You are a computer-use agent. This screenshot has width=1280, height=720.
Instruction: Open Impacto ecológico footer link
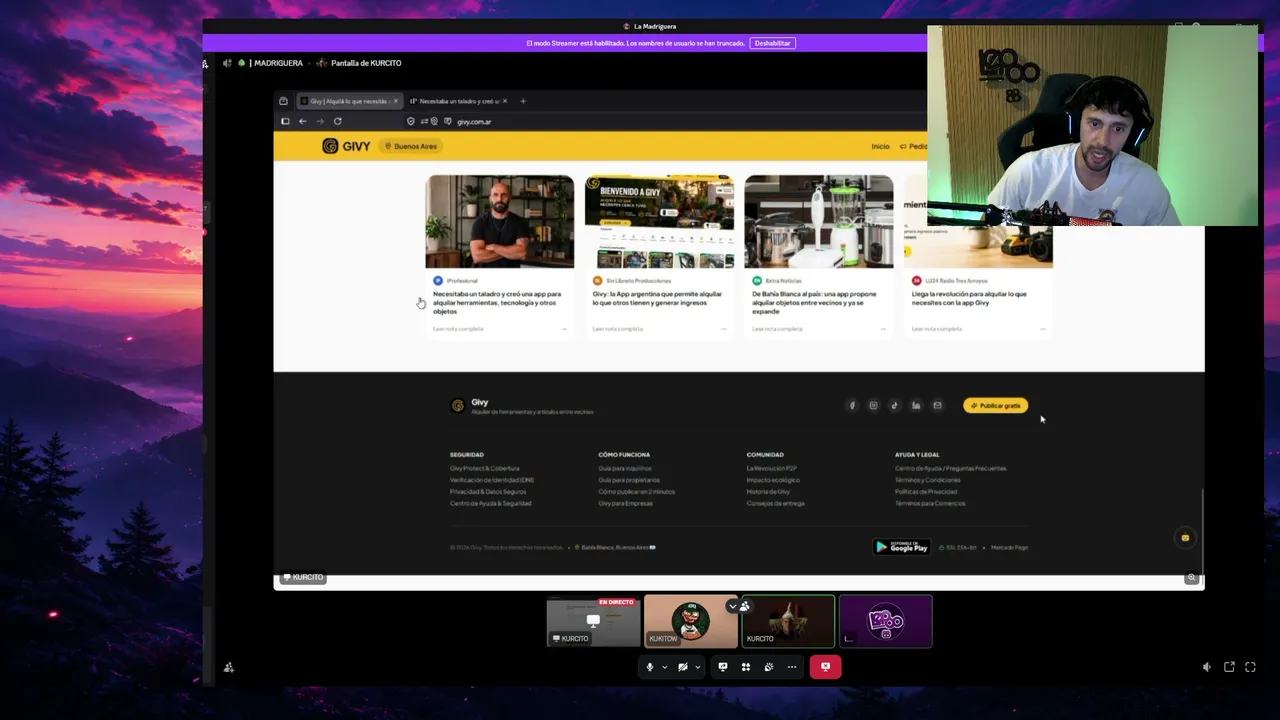(773, 480)
